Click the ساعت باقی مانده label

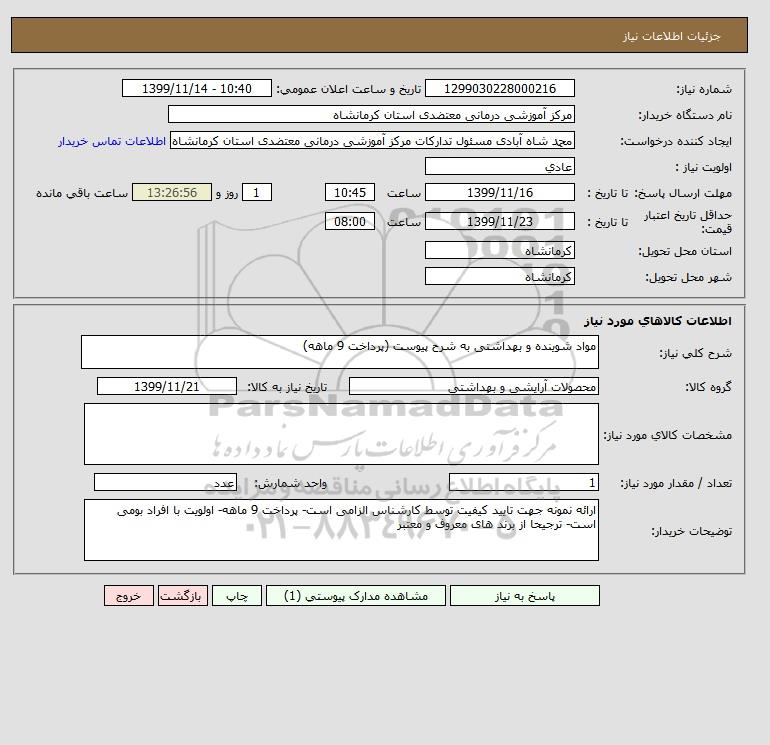point(82,193)
